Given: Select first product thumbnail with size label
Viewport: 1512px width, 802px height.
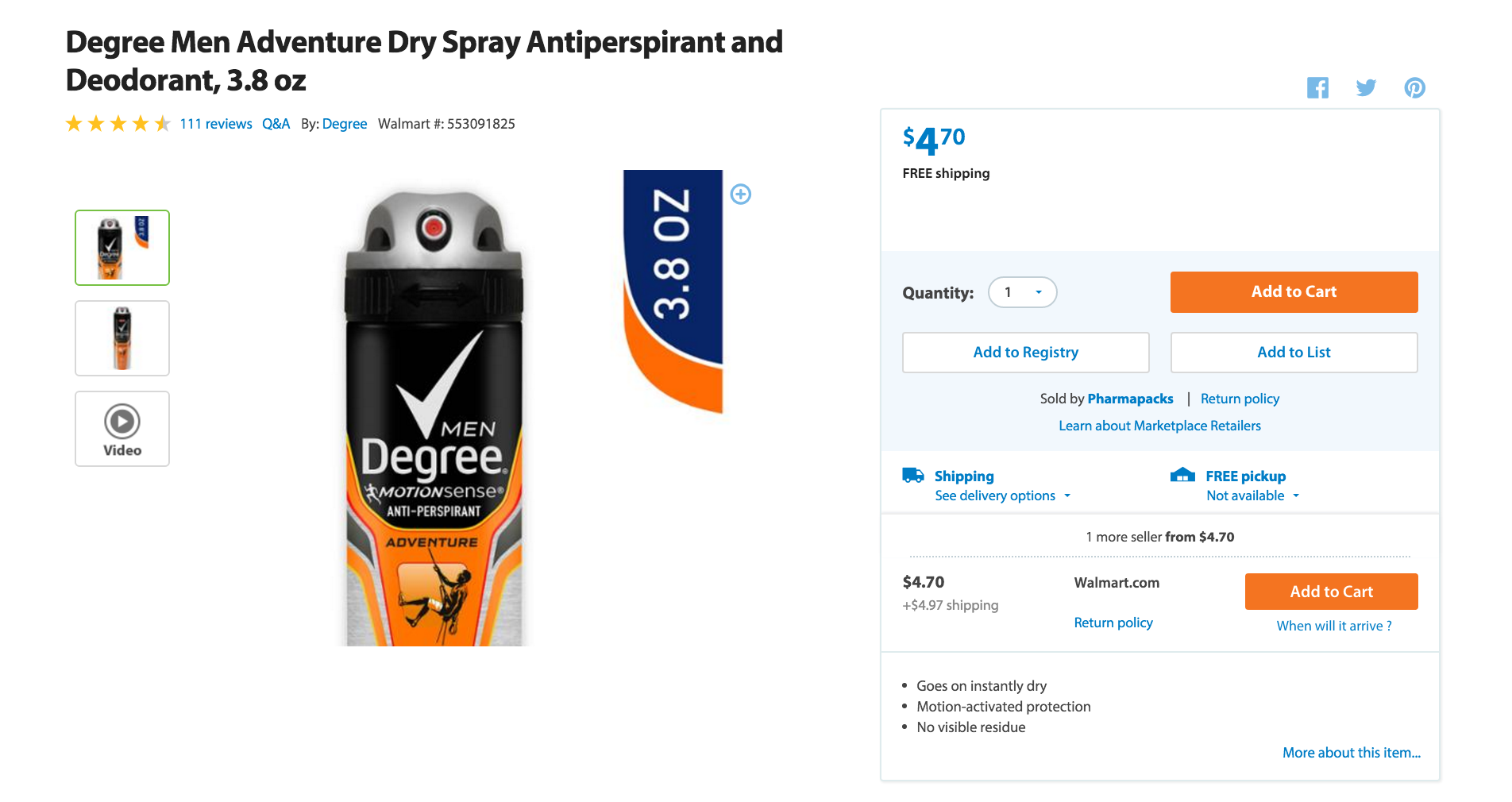Looking at the screenshot, I should coord(122,248).
